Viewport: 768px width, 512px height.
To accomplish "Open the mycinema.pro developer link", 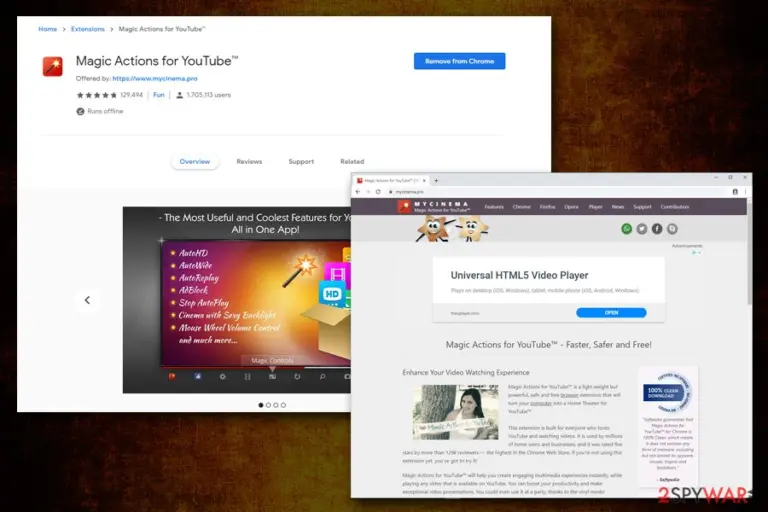I will 155,78.
